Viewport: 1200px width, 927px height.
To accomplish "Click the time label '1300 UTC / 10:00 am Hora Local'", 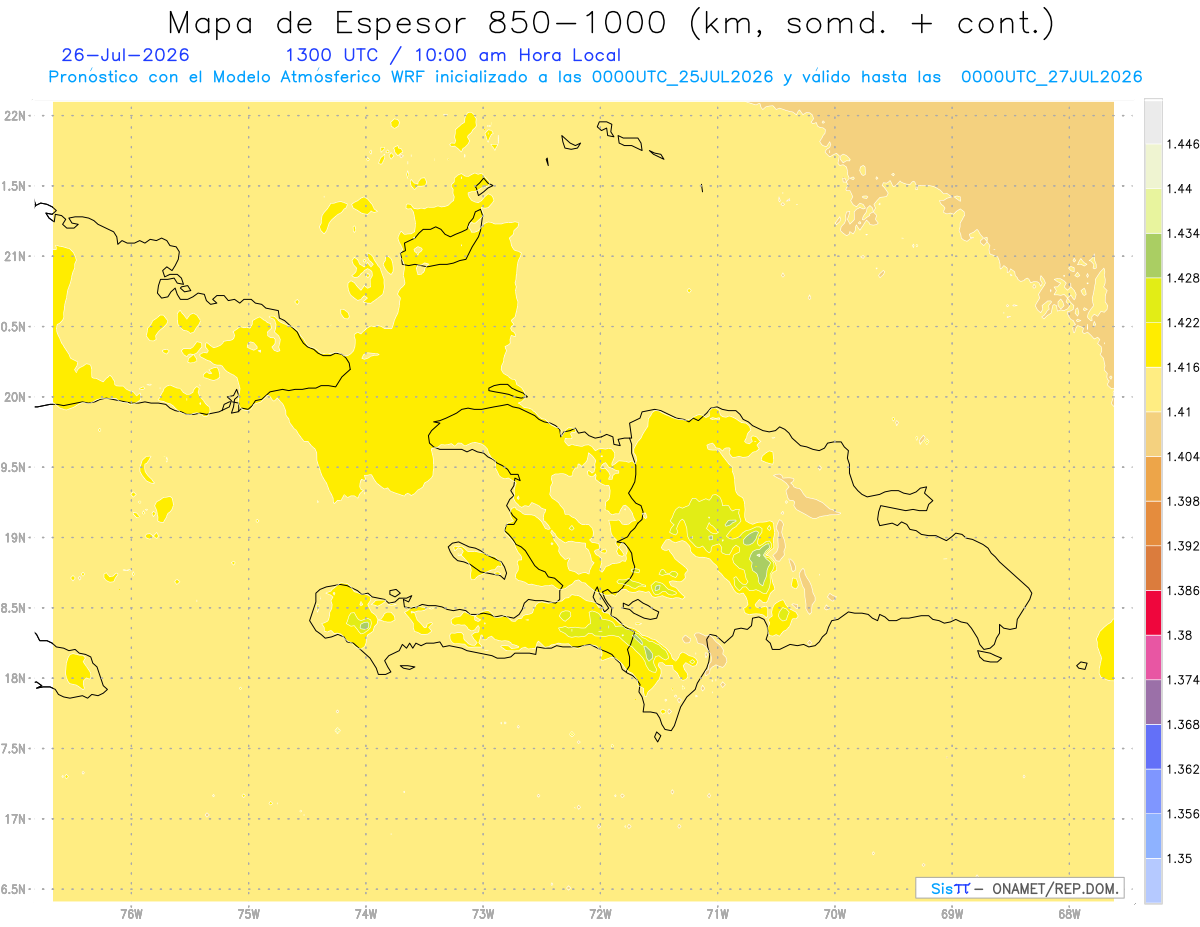I will [x=453, y=55].
